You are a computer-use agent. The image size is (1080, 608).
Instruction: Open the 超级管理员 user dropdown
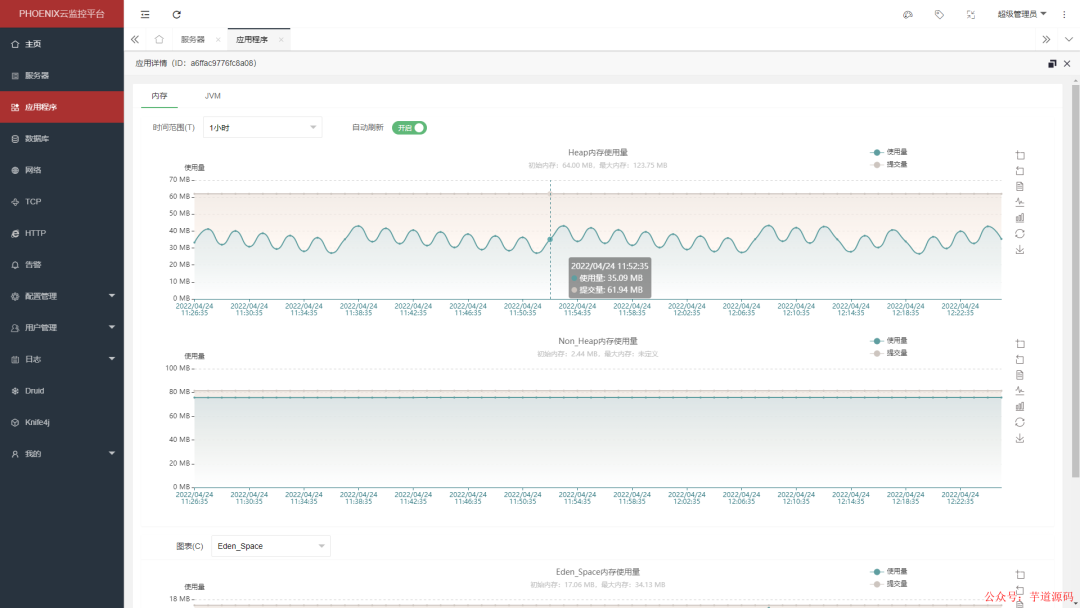tap(1022, 14)
